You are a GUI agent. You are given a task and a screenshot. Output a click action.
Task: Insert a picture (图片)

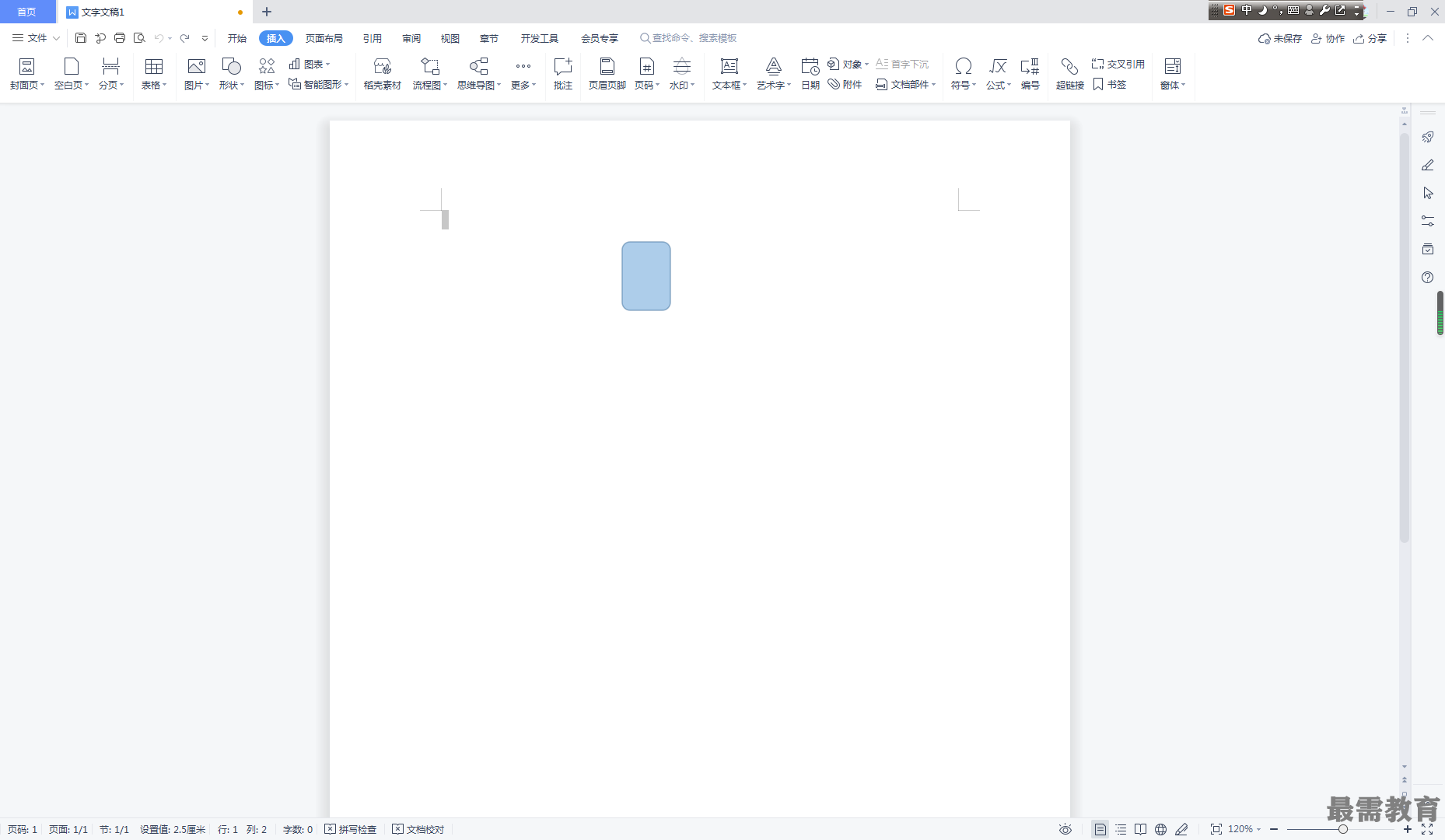point(197,74)
